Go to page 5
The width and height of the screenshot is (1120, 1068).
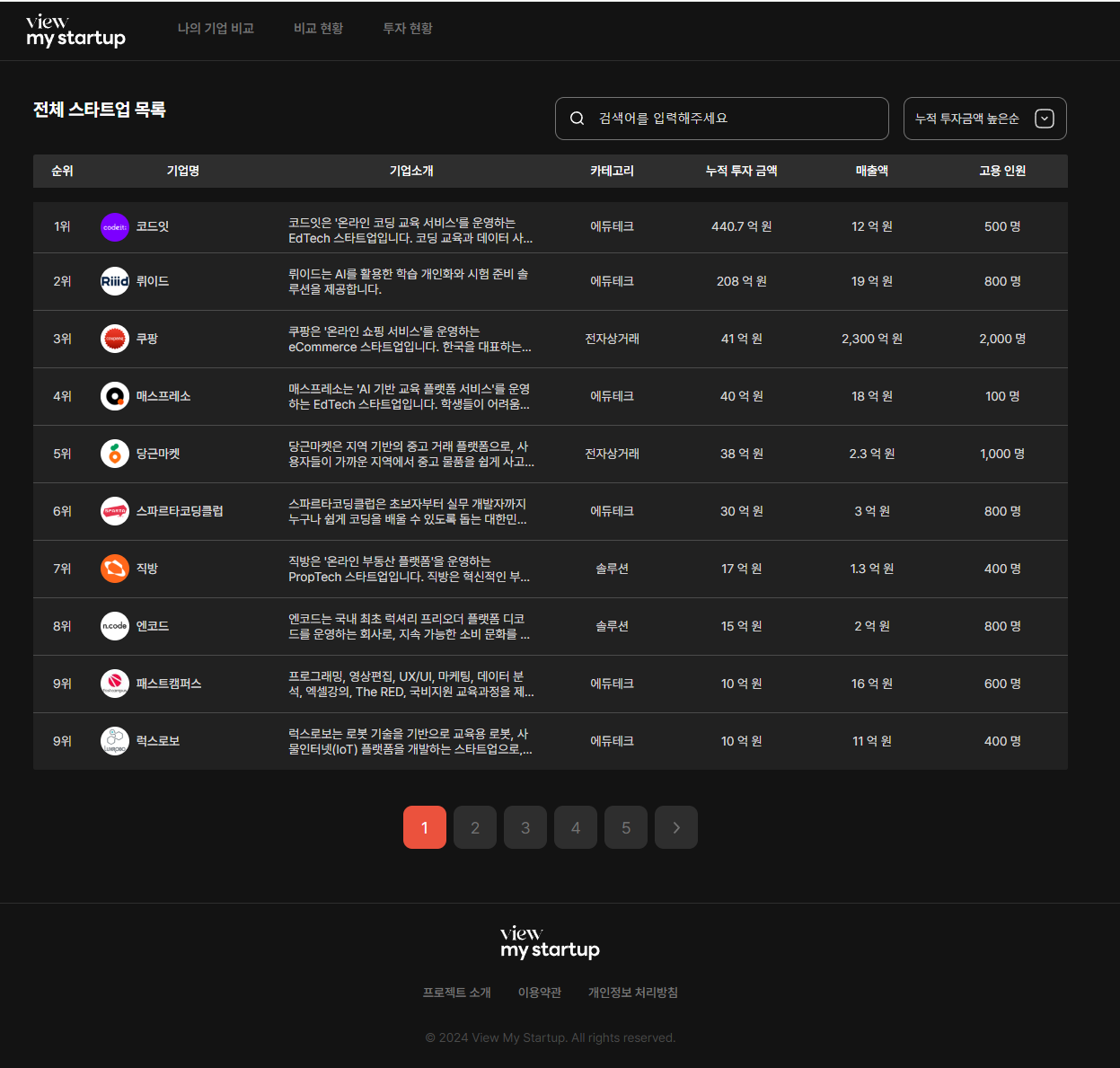point(626,827)
